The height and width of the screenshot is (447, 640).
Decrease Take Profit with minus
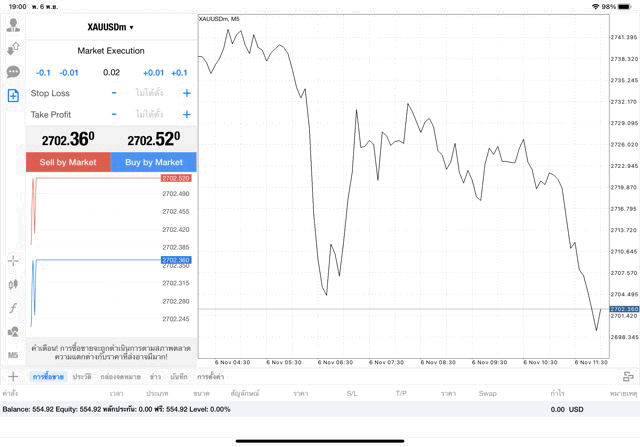click(114, 115)
